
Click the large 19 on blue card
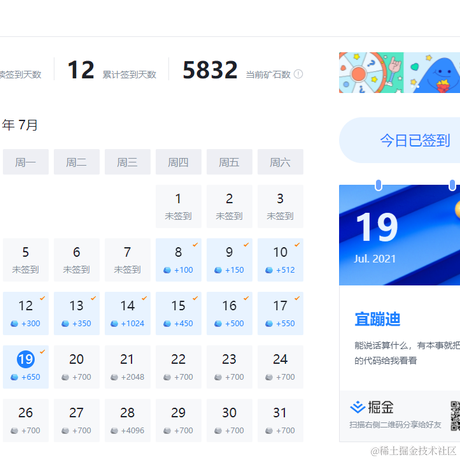click(x=377, y=227)
